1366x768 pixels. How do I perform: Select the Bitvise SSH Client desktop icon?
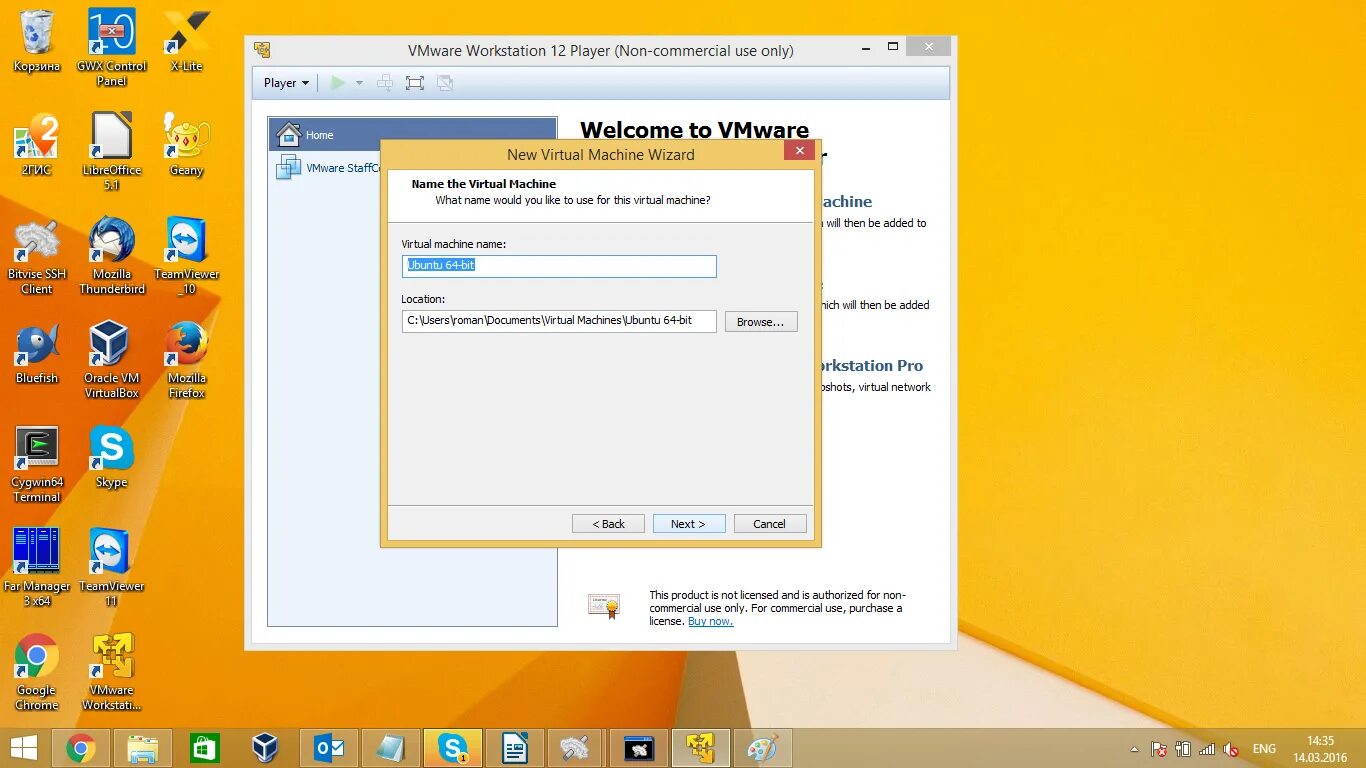pos(37,256)
